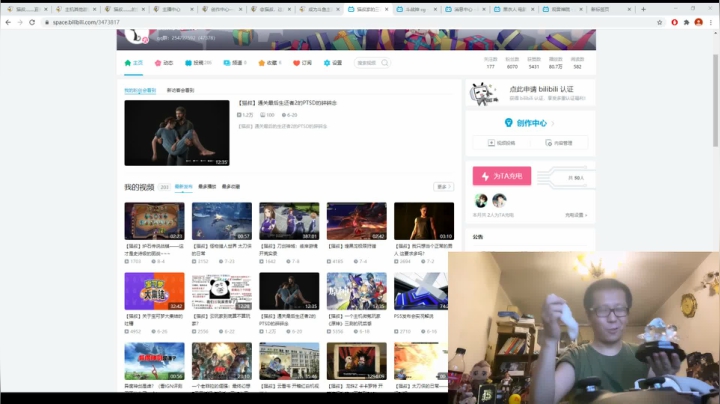Open the video thumbnail showing a building
720x404 pixels.
(289, 361)
